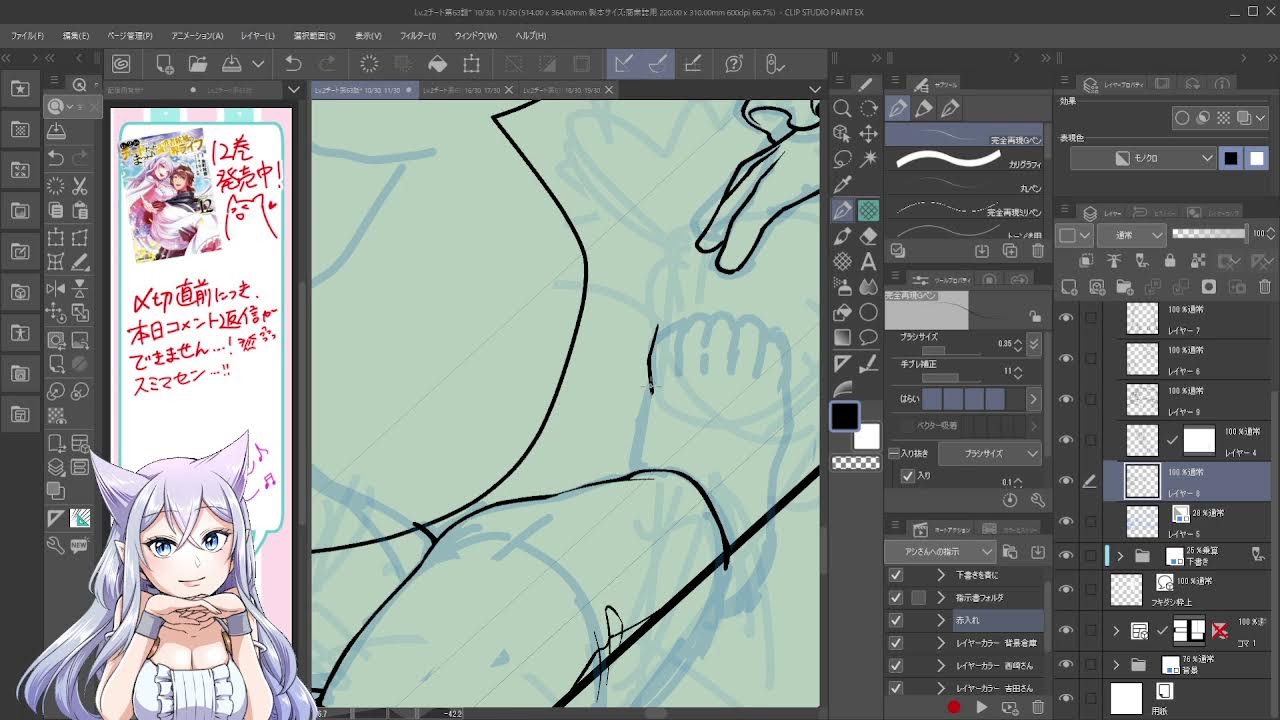Toggle the 入り checkbox in tool property
Screen dimensions: 1280x720
(x=908, y=476)
